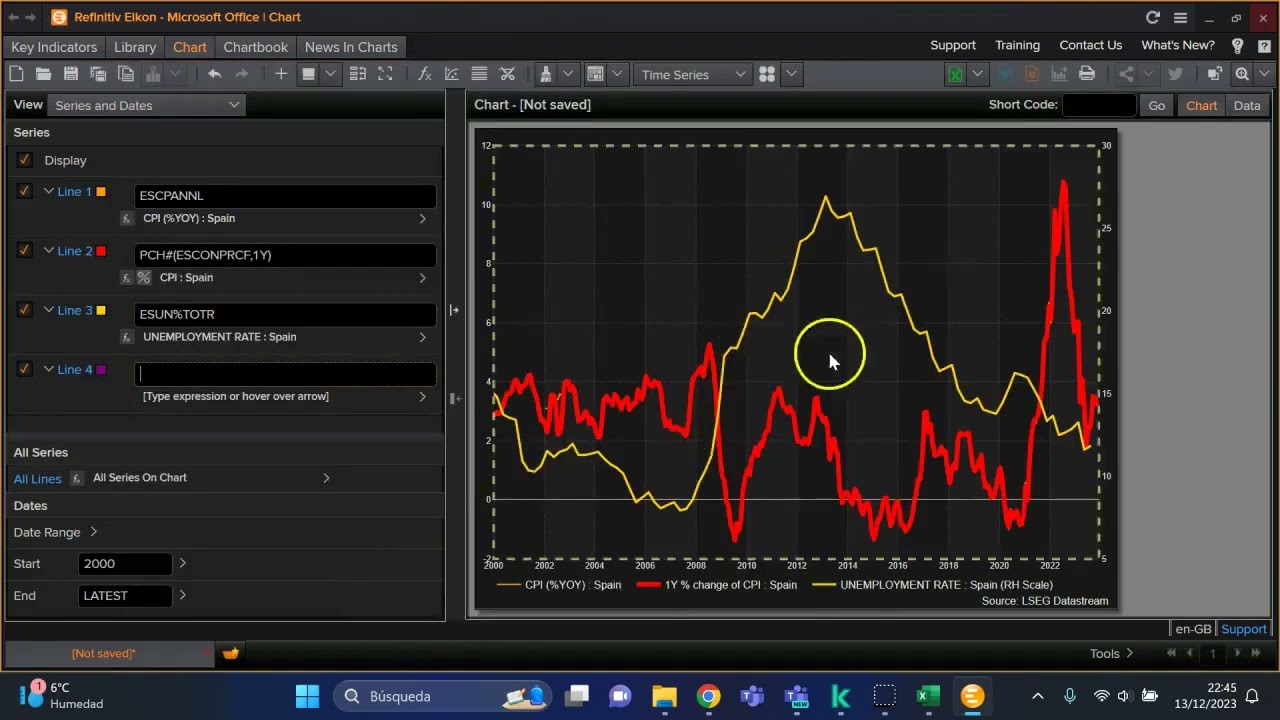Switch to the Data view tab
The image size is (1280, 720).
point(1247,105)
